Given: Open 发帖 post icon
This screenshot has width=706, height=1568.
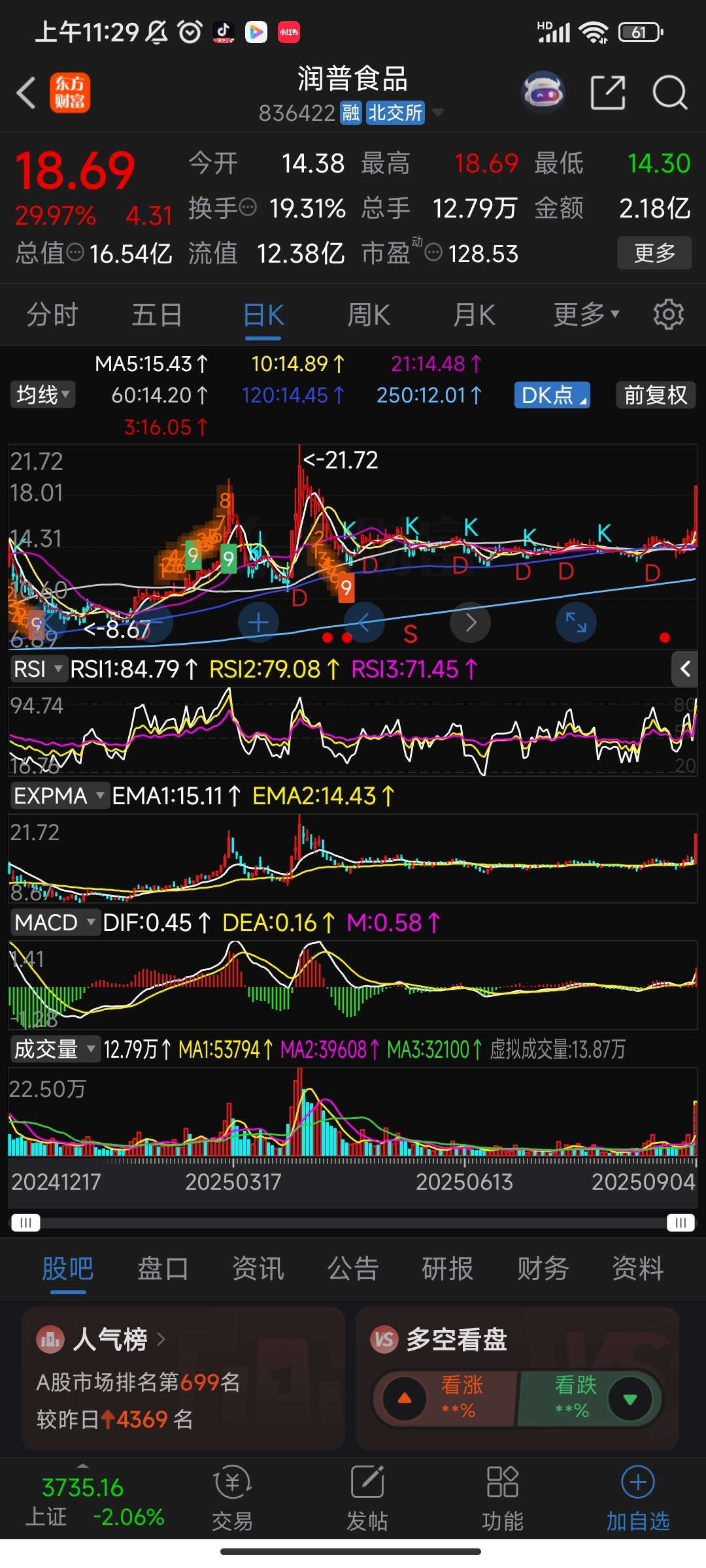Looking at the screenshot, I should click(367, 1499).
